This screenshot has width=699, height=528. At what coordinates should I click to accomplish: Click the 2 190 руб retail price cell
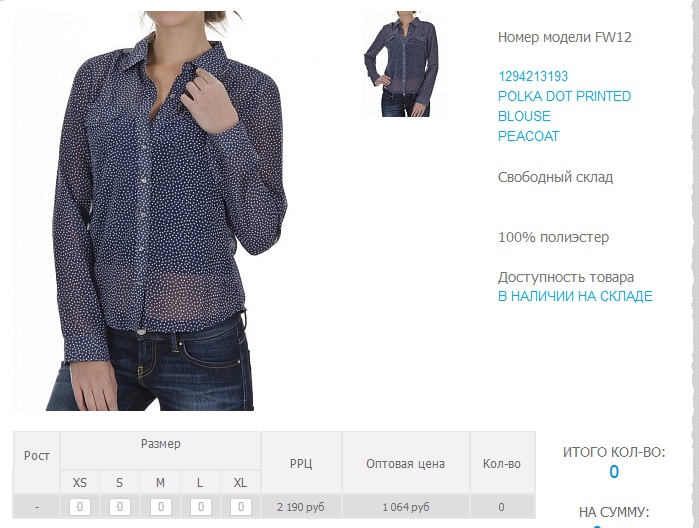click(x=301, y=507)
